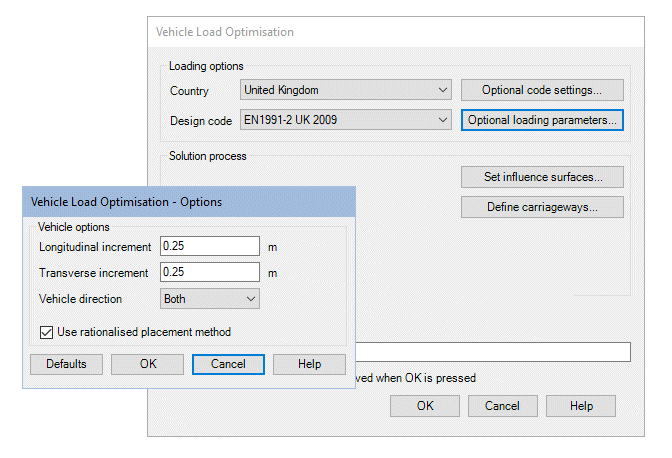Viewport: 672px width, 458px height.
Task: Open Optional loading parameters
Action: pyautogui.click(x=542, y=120)
